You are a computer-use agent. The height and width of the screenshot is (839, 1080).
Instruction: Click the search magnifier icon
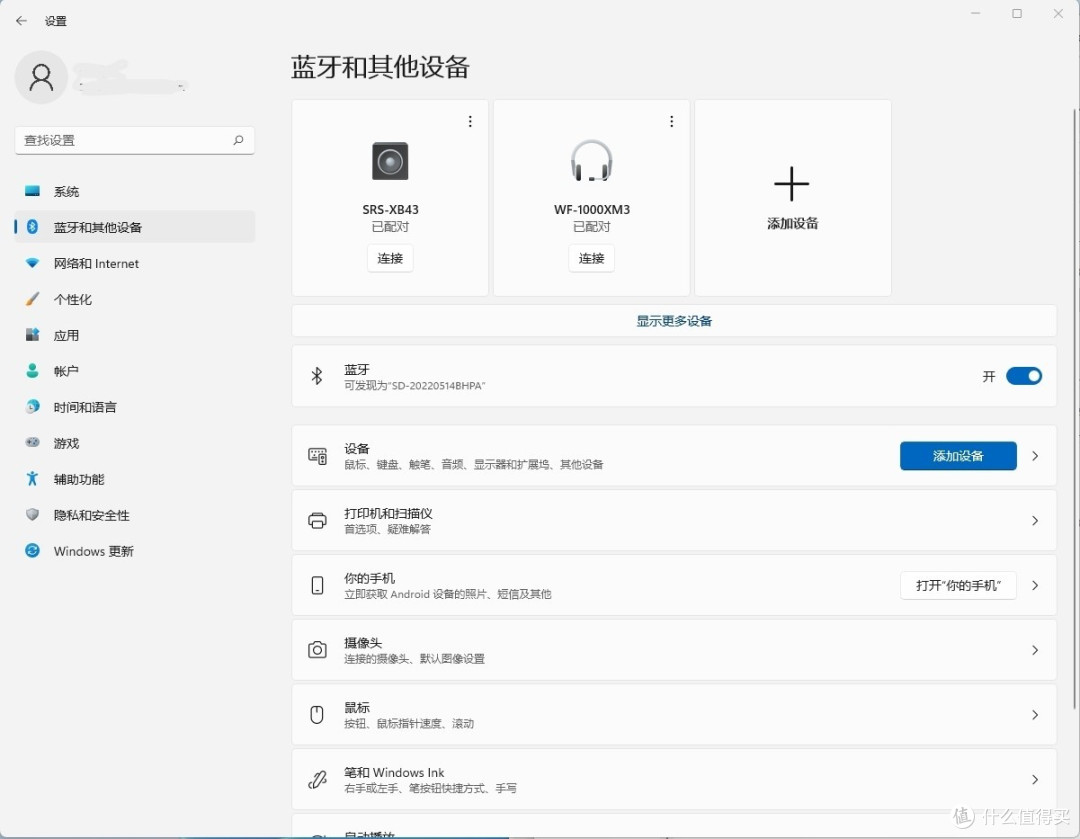click(x=238, y=140)
